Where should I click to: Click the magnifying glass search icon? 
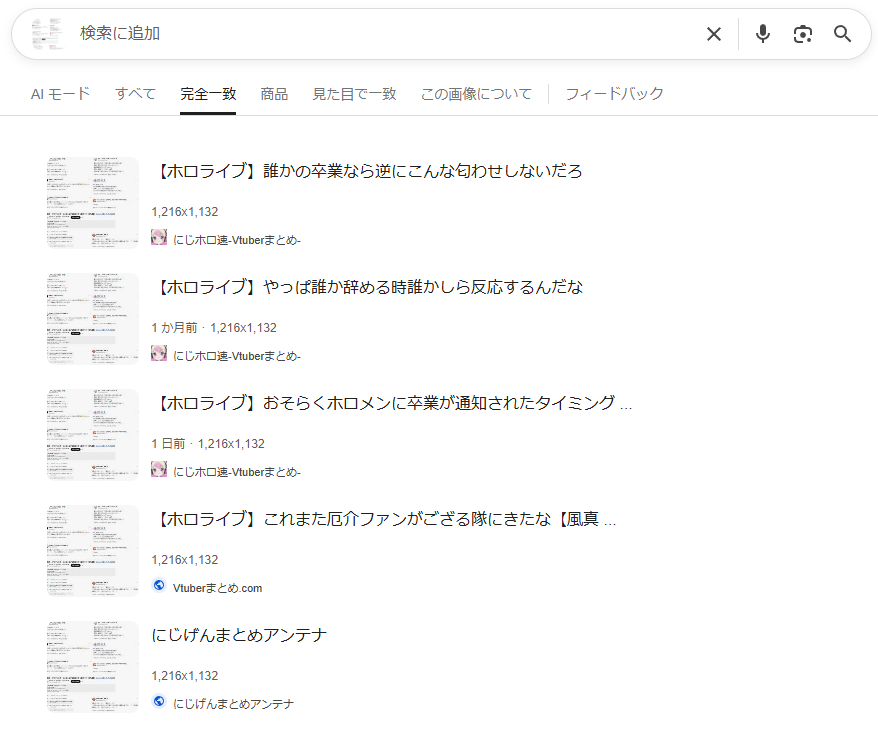point(843,34)
